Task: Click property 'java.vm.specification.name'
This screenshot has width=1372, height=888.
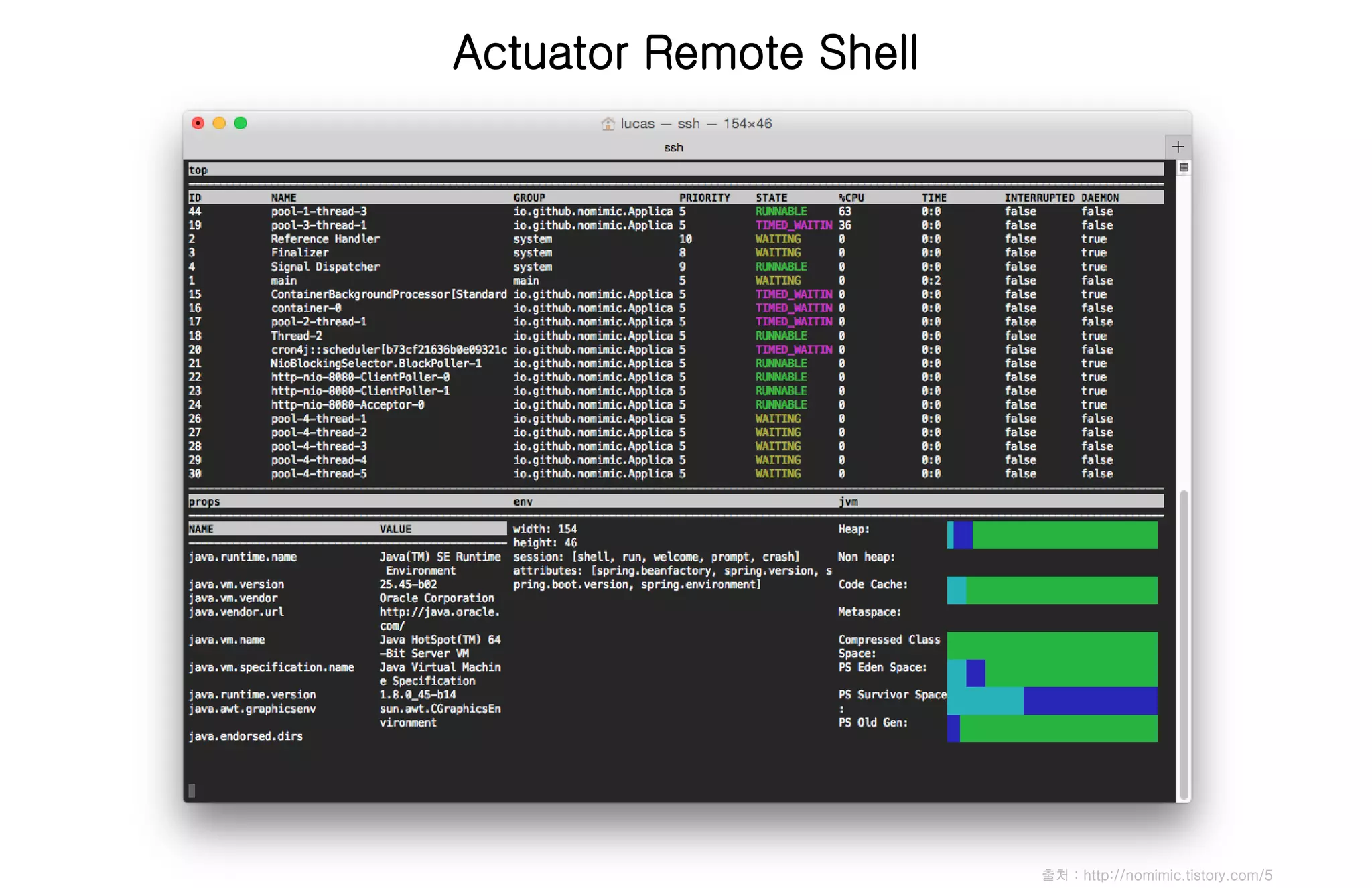Action: (x=271, y=668)
